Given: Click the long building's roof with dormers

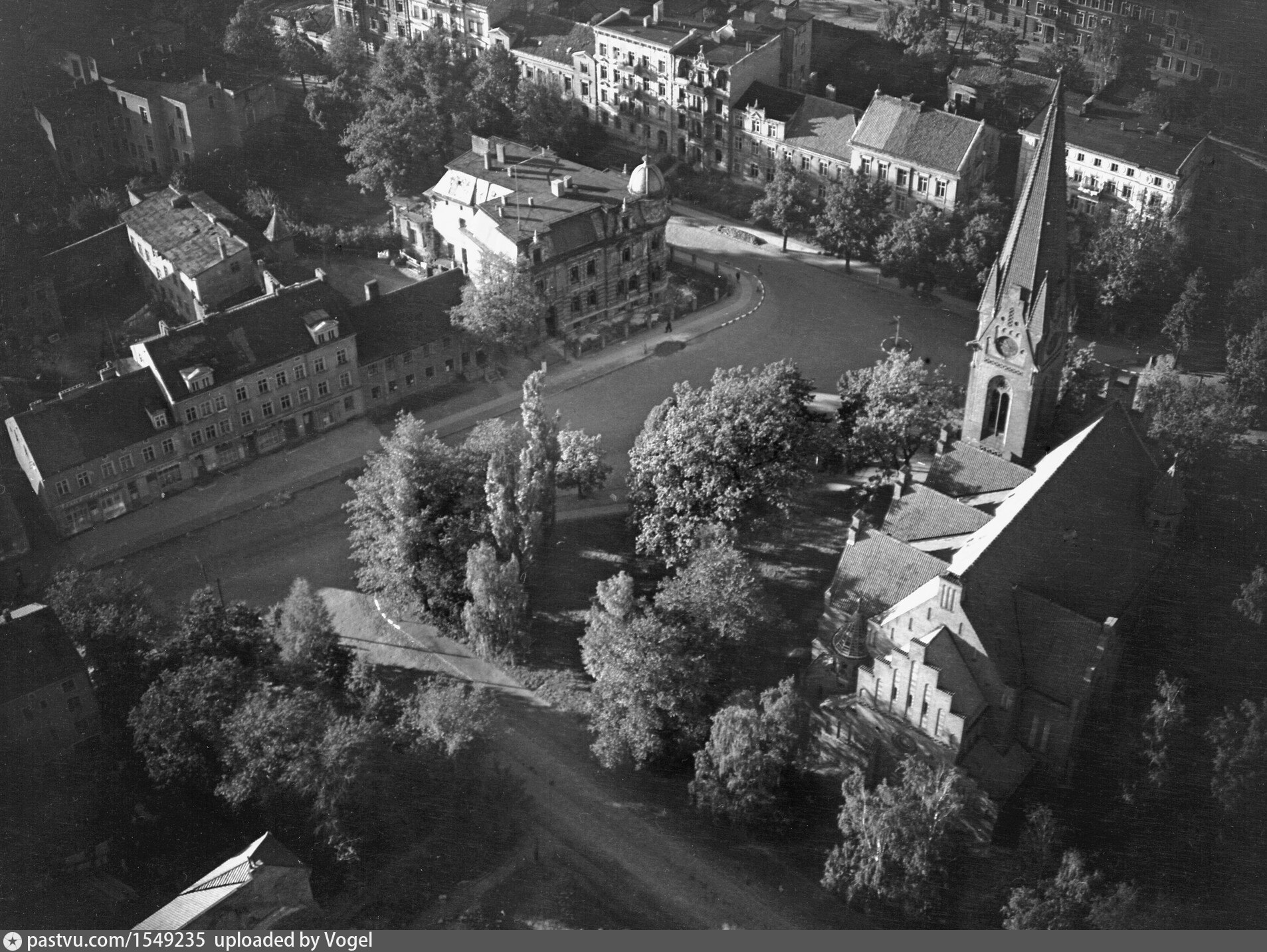Looking at the screenshot, I should coord(246,345).
